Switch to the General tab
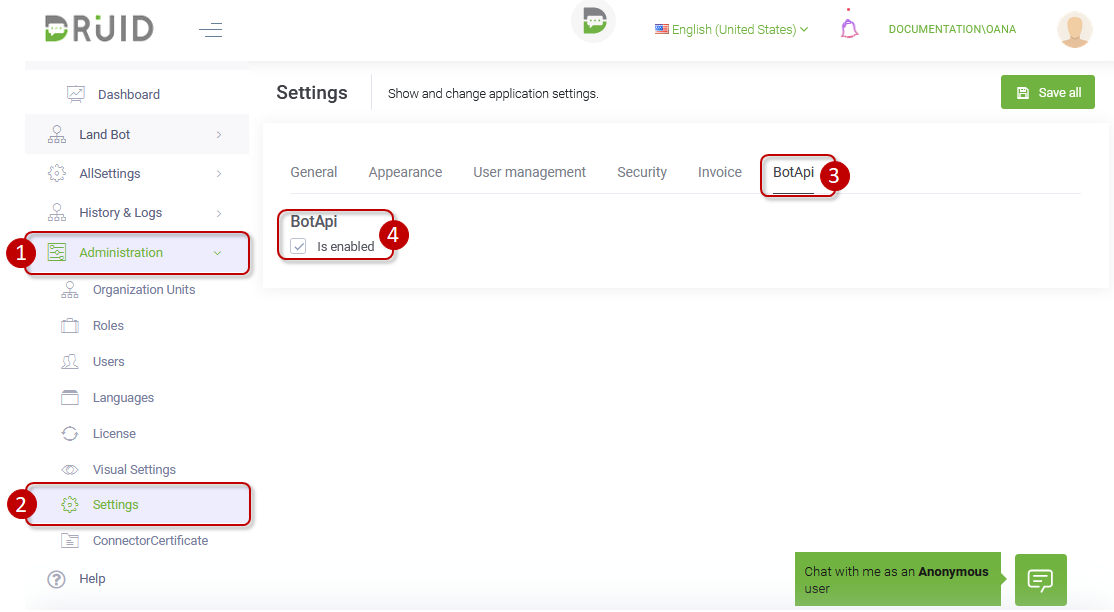Screen dimensions: 1114x612 point(314,172)
